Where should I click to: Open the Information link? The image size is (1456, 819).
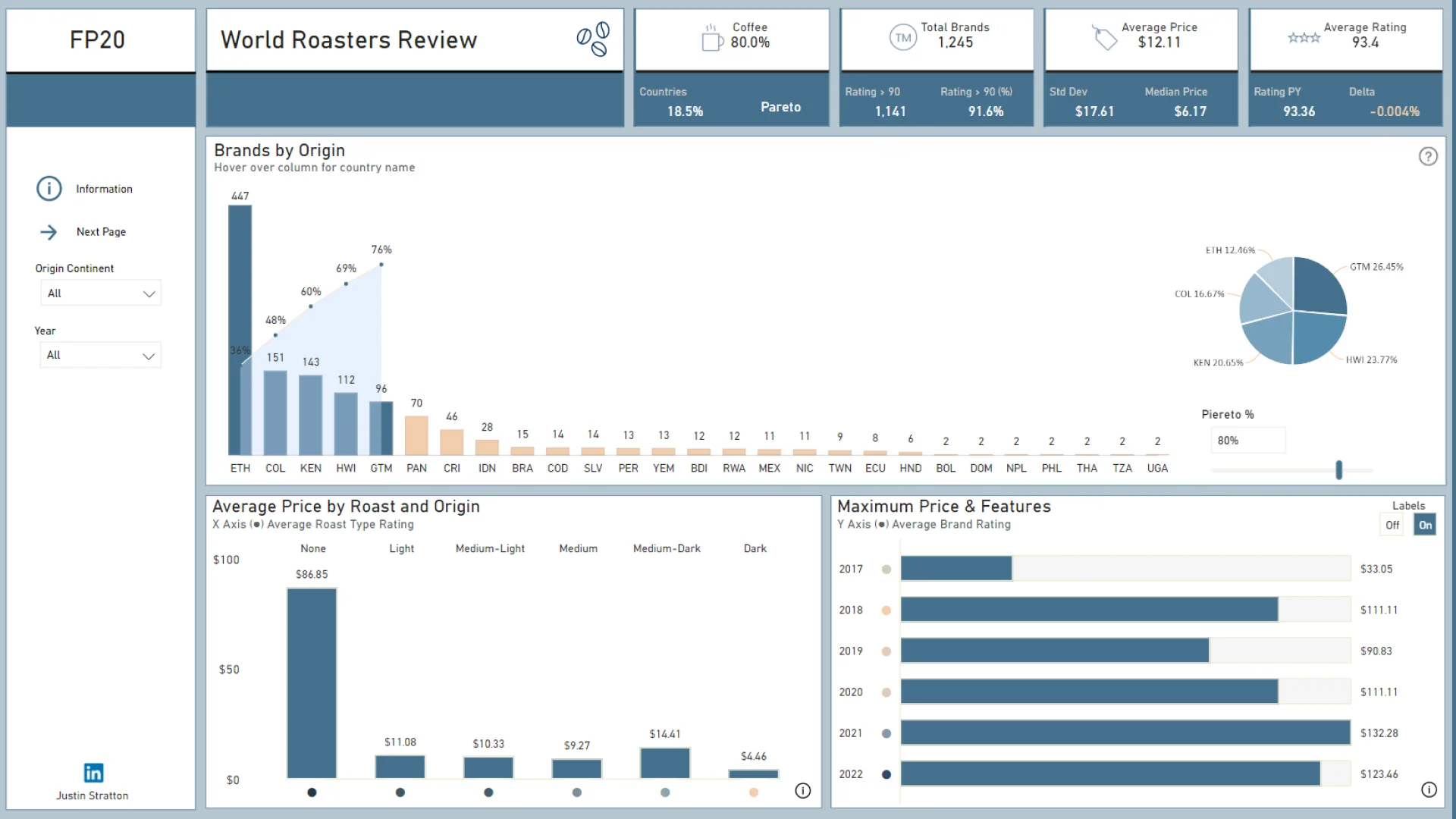pos(104,189)
